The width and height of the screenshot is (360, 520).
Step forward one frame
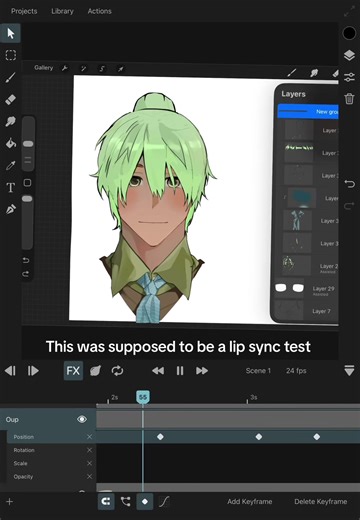(33, 371)
